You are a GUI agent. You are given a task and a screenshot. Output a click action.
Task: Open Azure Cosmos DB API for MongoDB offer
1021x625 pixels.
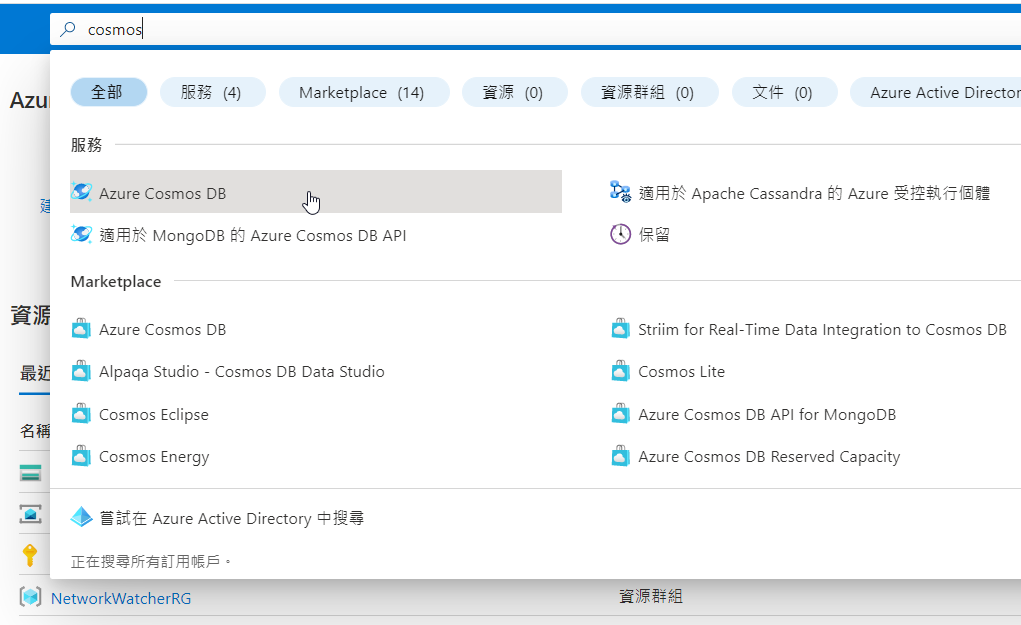point(767,414)
